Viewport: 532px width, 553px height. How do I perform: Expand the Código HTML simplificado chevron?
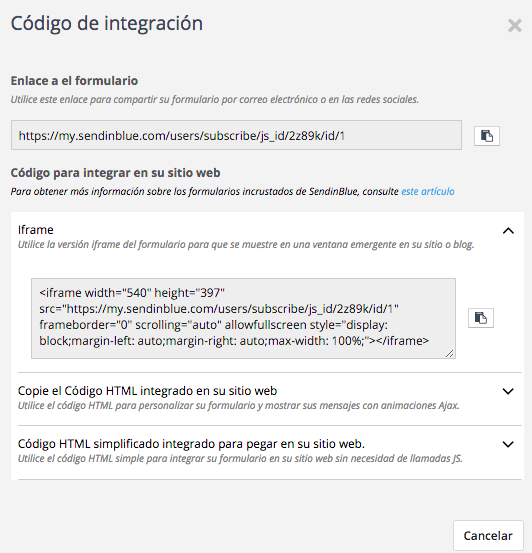pos(508,444)
